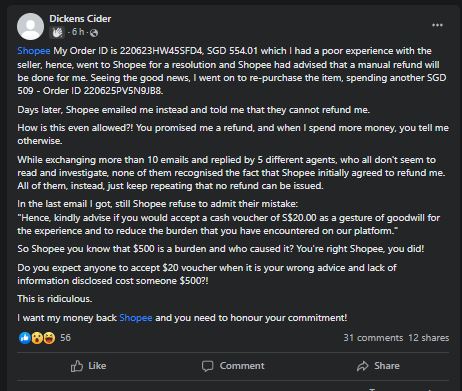Image resolution: width=462 pixels, height=391 pixels.
Task: Open the three-dots post options menu
Action: pyautogui.click(x=437, y=25)
